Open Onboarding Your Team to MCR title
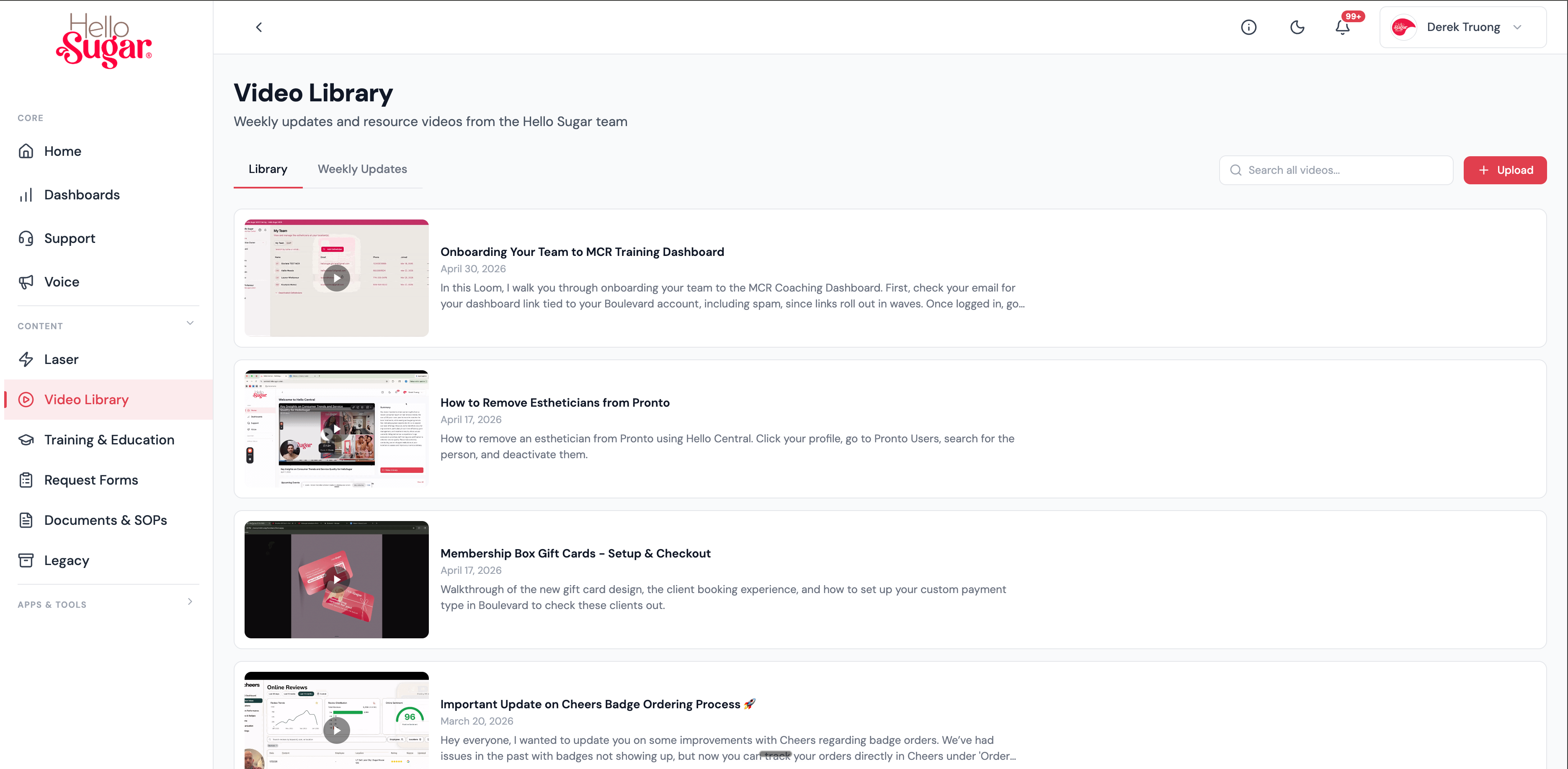This screenshot has height=769, width=1568. pyautogui.click(x=582, y=252)
